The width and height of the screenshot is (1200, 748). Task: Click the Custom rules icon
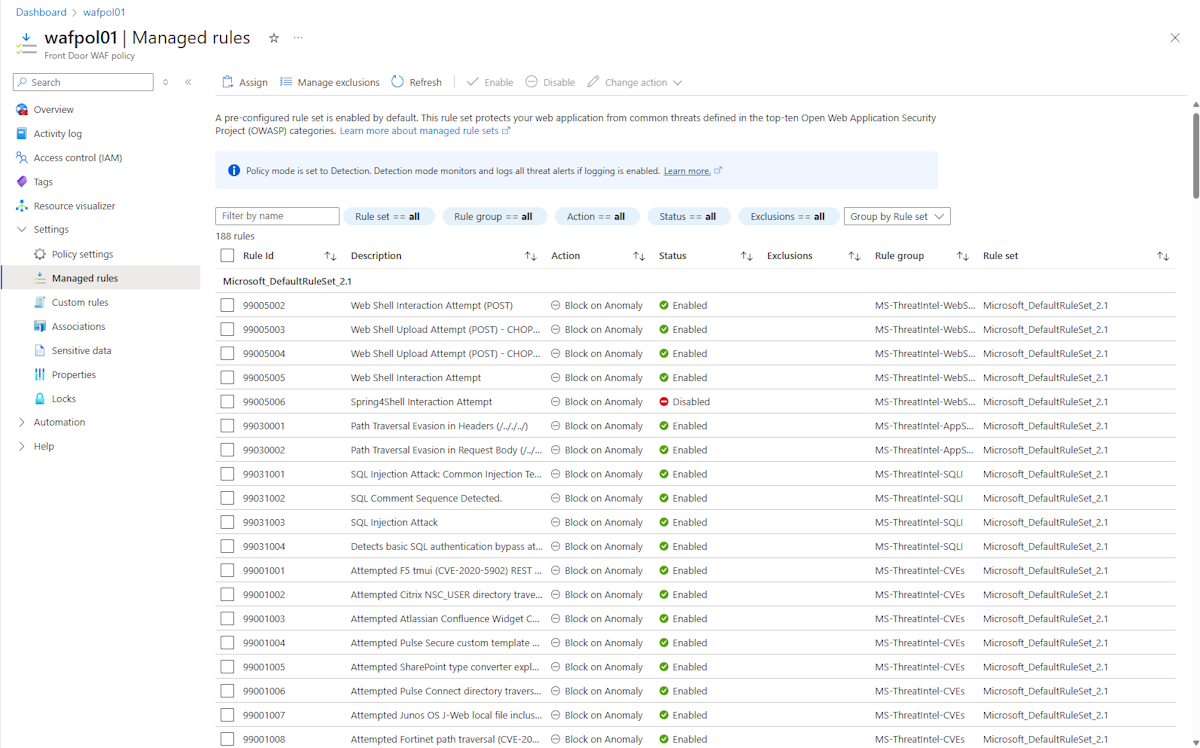pos(40,302)
